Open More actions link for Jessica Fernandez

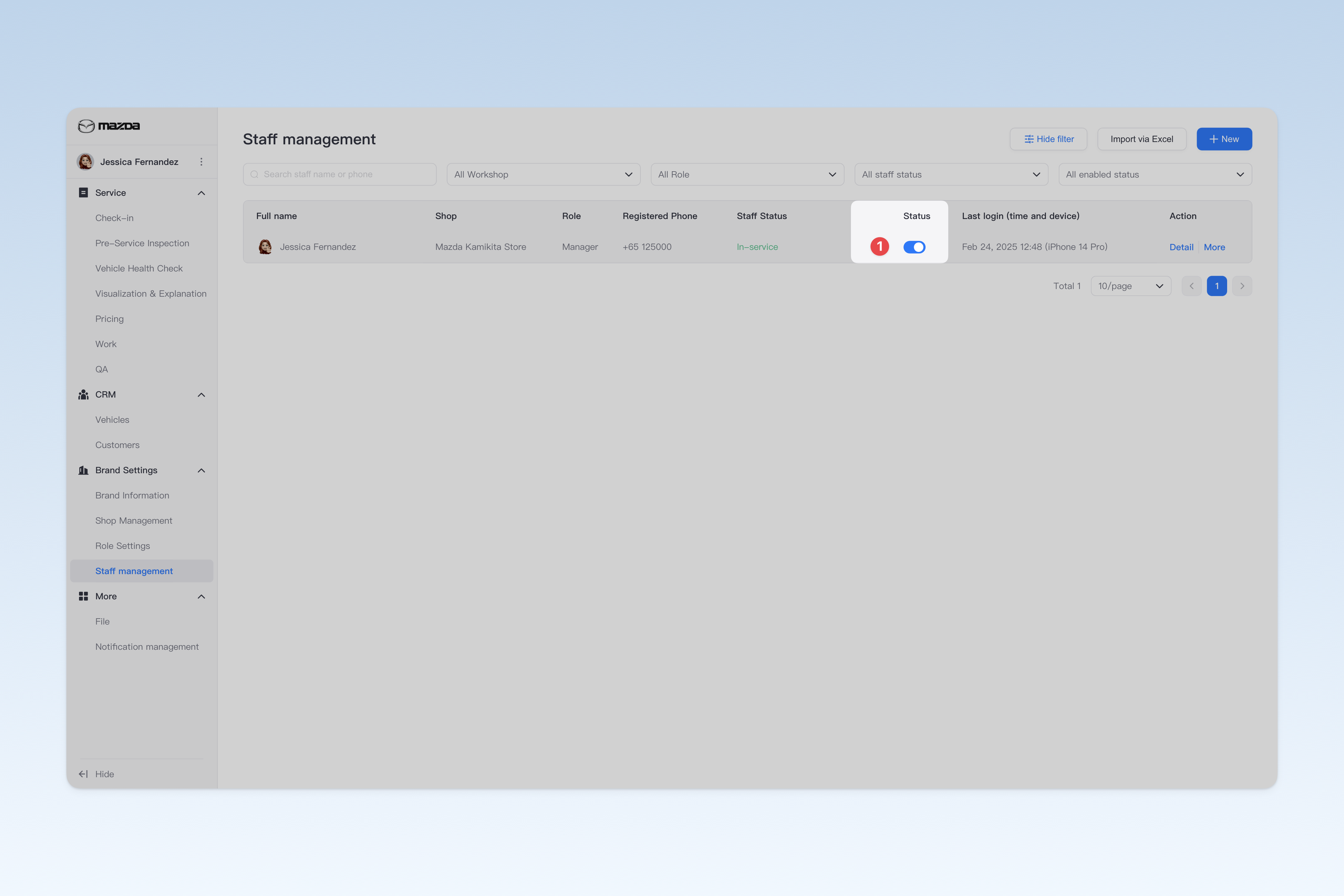[x=1214, y=247]
